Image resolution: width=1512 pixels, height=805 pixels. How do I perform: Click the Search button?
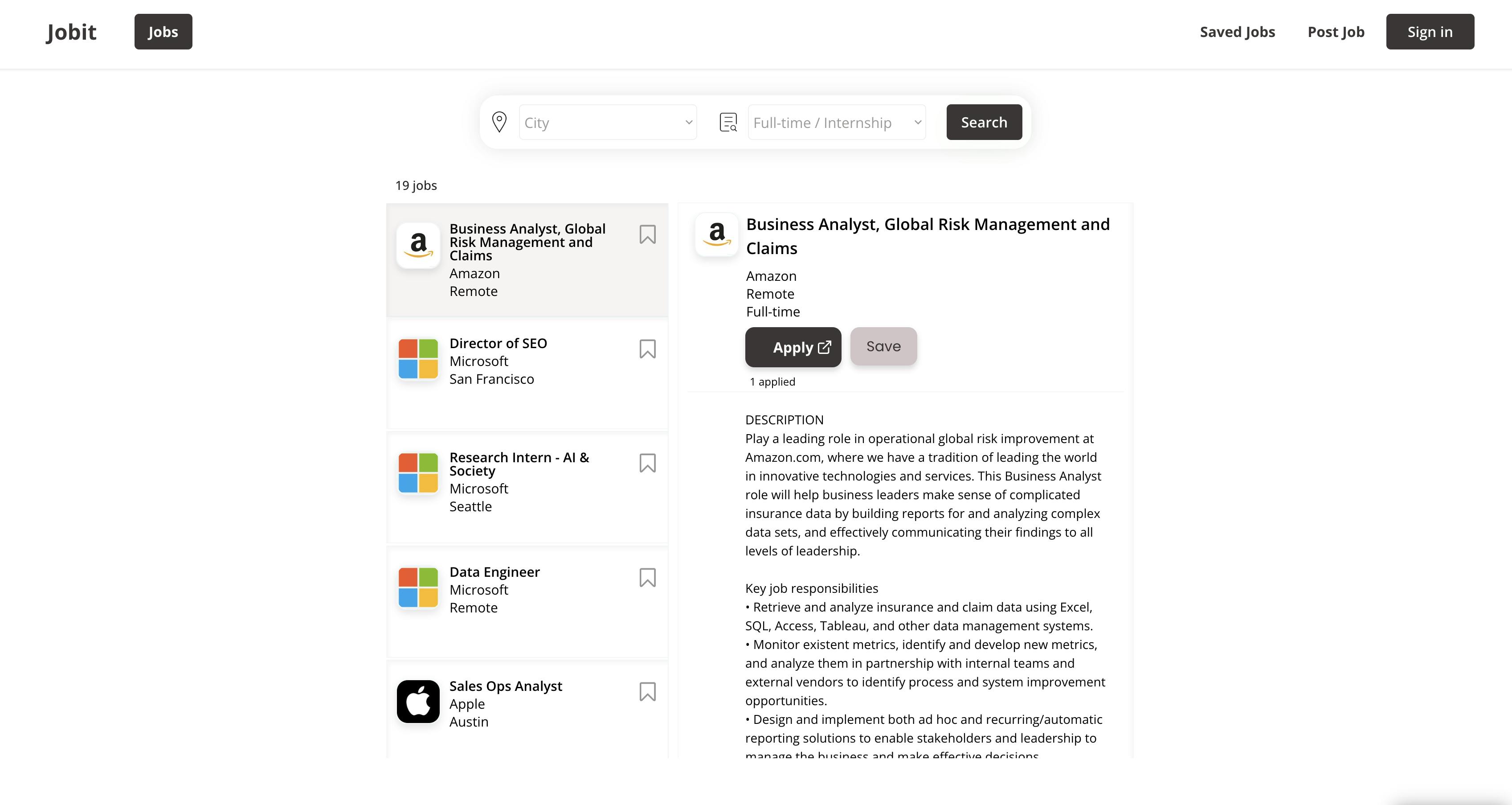984,122
